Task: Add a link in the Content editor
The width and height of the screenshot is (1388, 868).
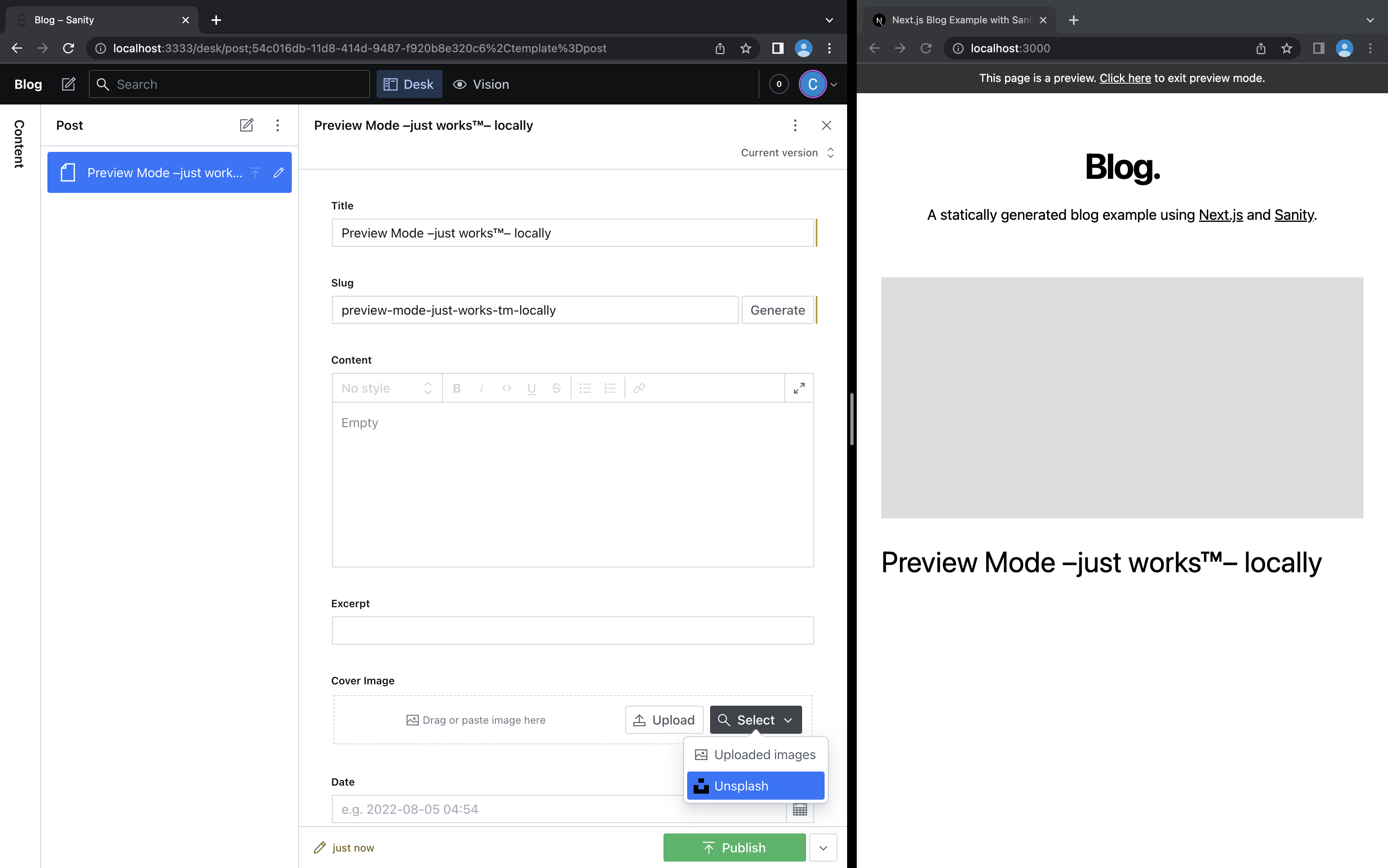Action: 639,388
